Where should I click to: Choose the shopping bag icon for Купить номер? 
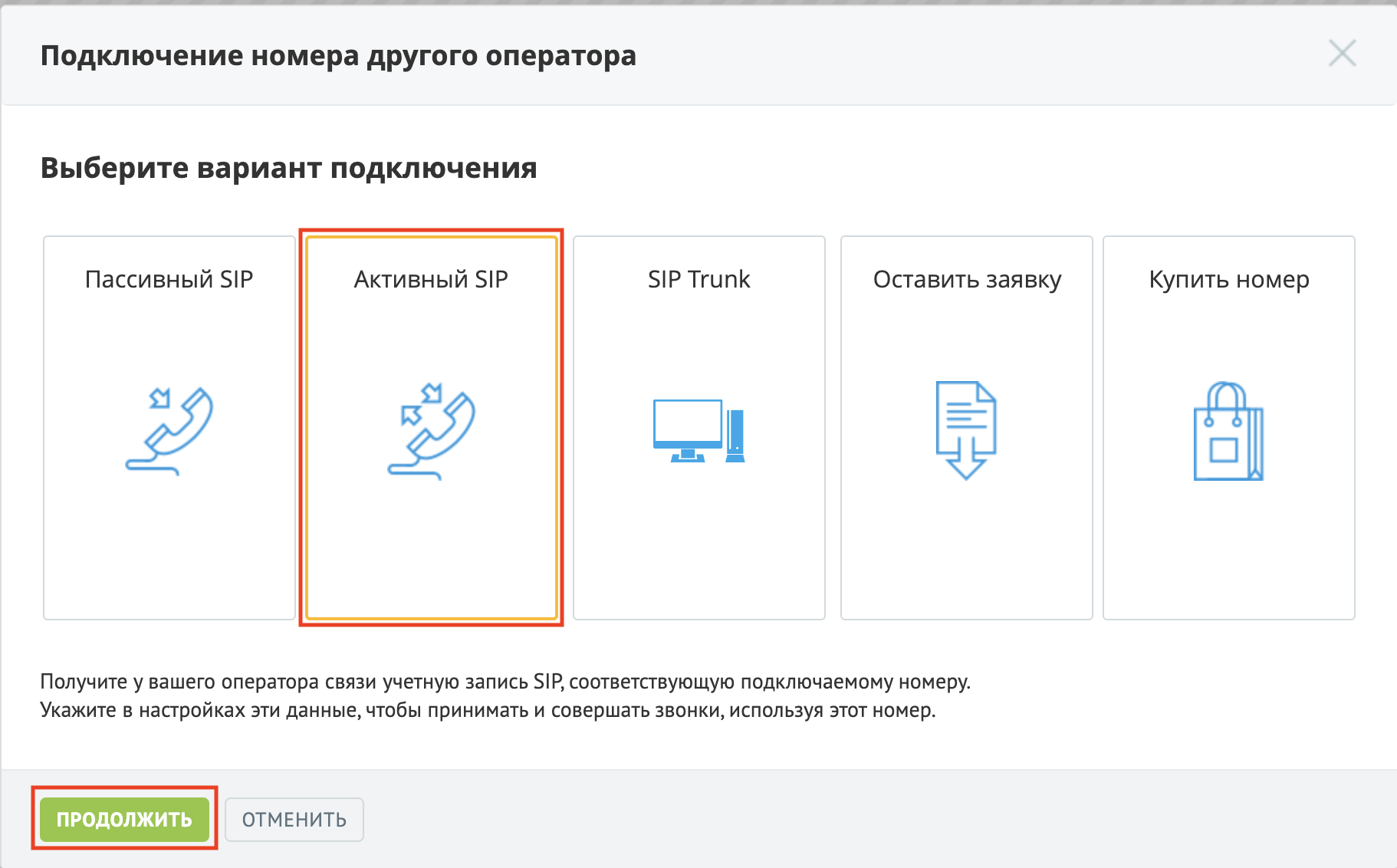[1228, 431]
